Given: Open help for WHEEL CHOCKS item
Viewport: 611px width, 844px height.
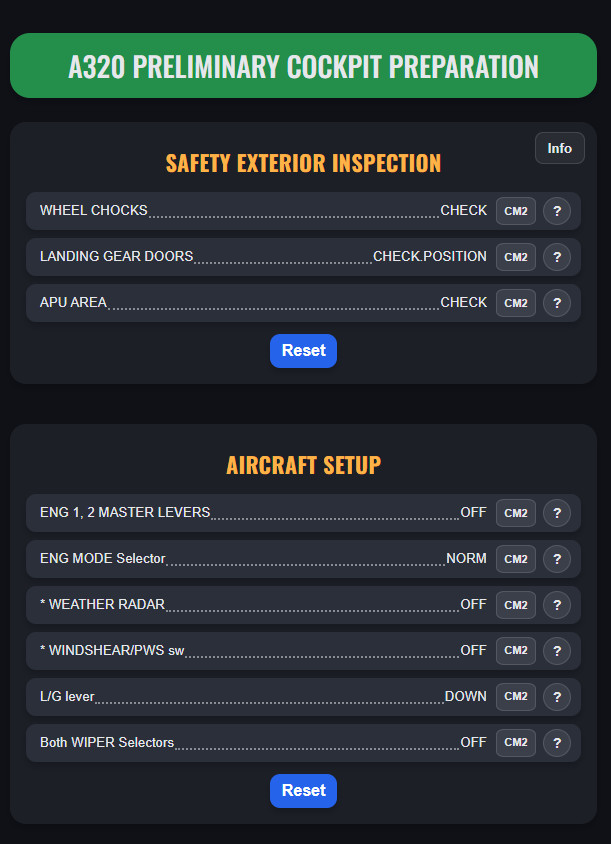Looking at the screenshot, I should [557, 211].
